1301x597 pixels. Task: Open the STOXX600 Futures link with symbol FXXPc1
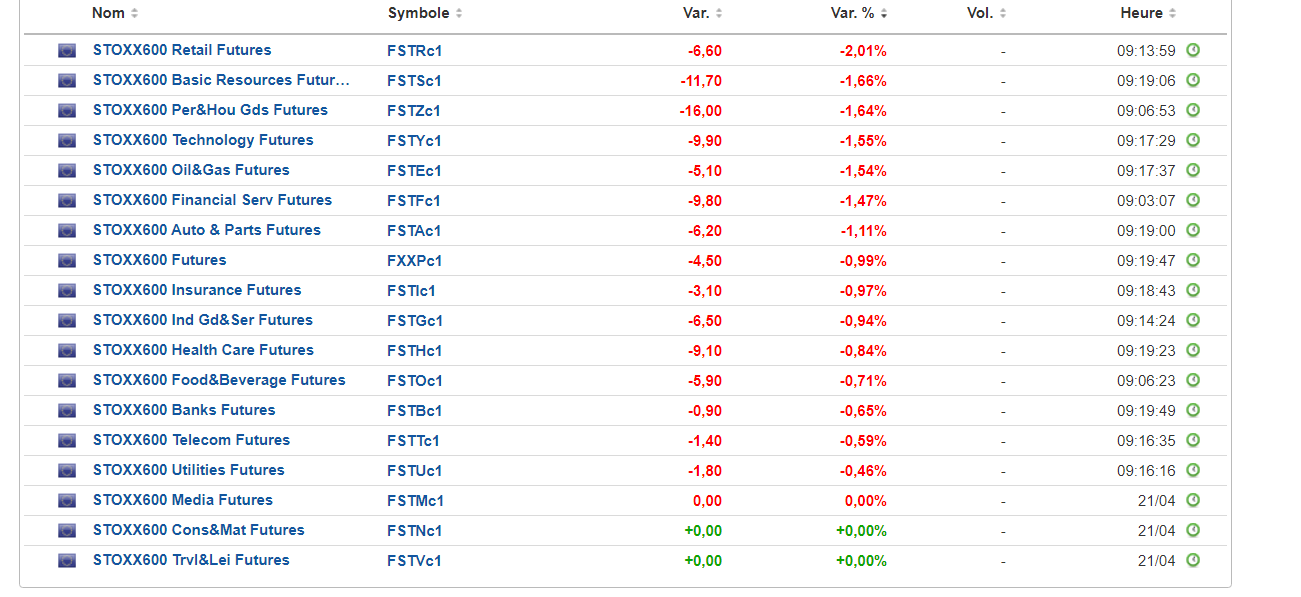160,260
